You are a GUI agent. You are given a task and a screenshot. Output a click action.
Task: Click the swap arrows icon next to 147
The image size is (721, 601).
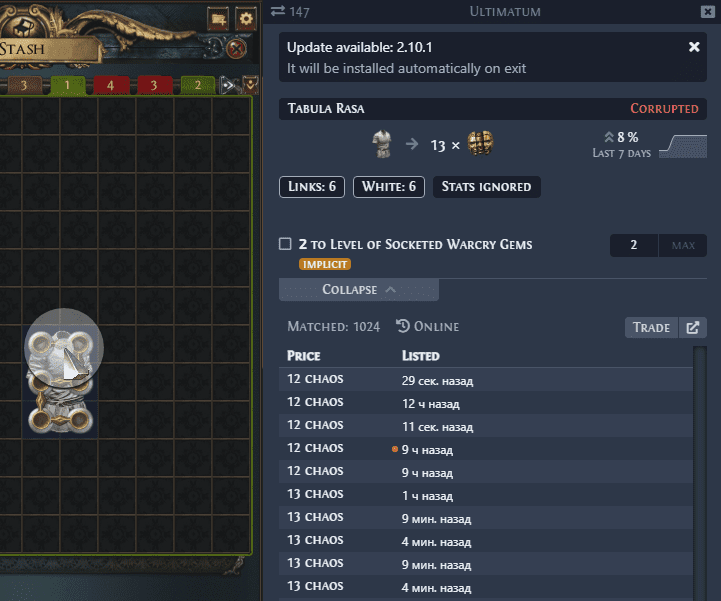pyautogui.click(x=278, y=11)
